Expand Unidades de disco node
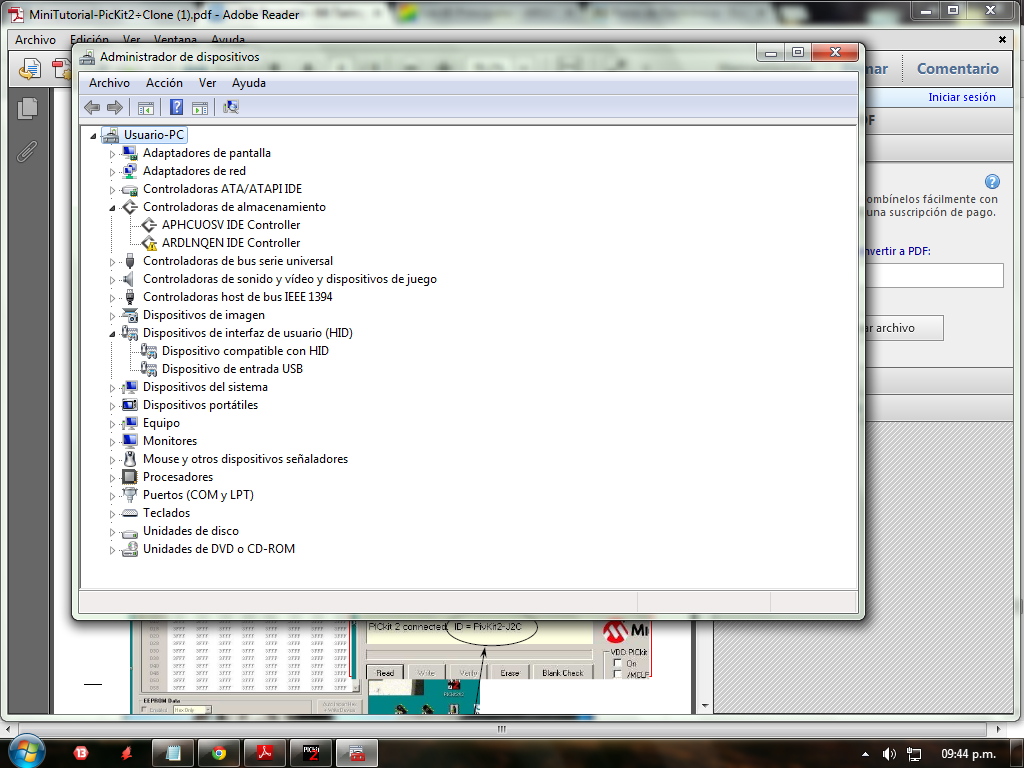Image resolution: width=1024 pixels, height=768 pixels. (x=112, y=532)
